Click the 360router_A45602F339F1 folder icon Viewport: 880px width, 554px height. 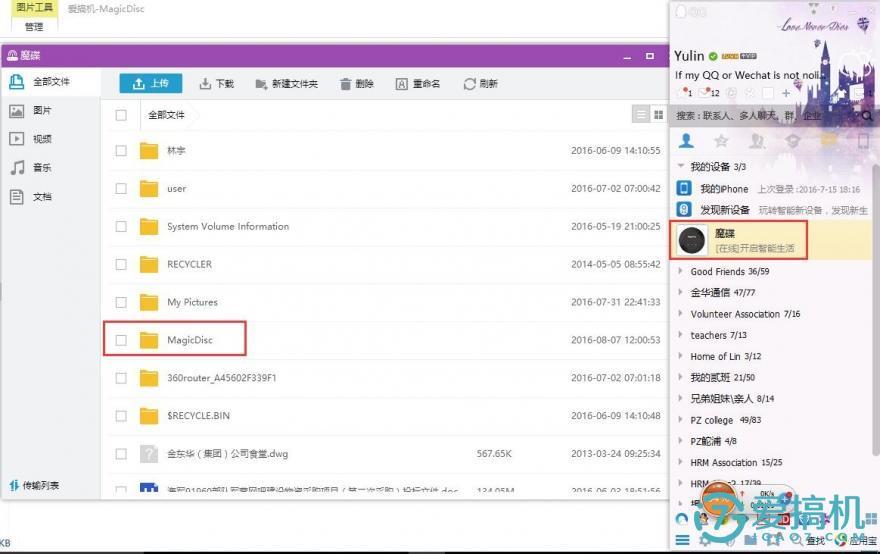(x=149, y=378)
